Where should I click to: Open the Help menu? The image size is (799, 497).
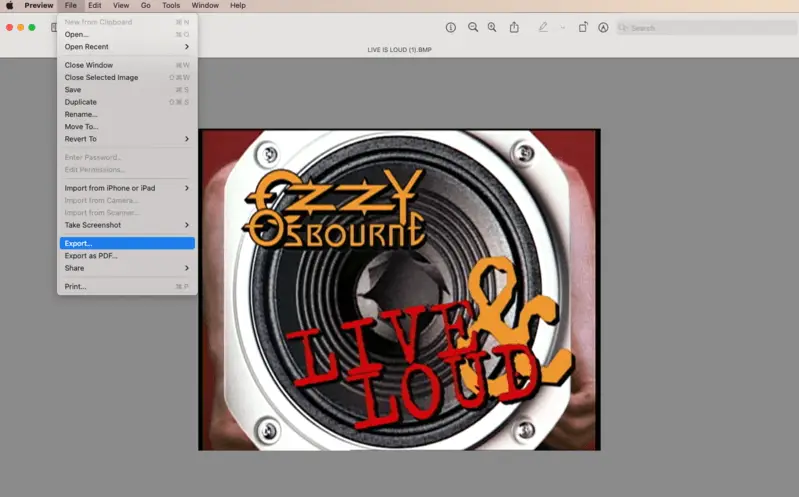tap(237, 6)
